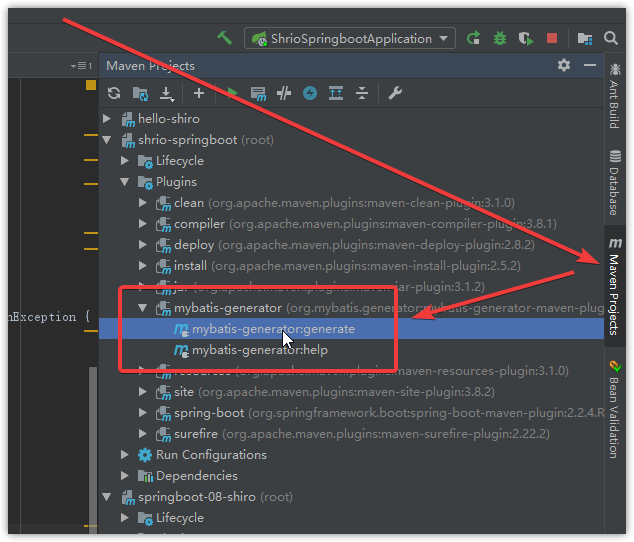Open Maven settings wrench icon
The image size is (634, 542).
(395, 93)
